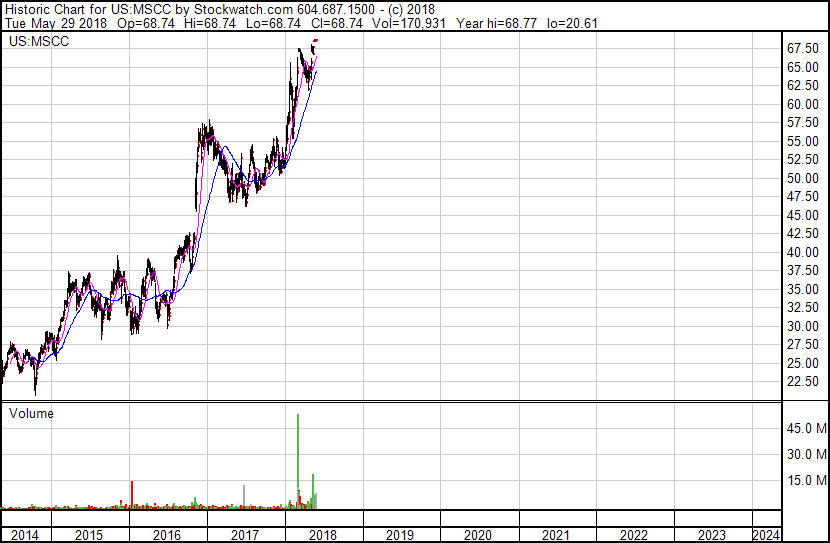
Task: Click the 25.00 price axis label
Action: (803, 364)
